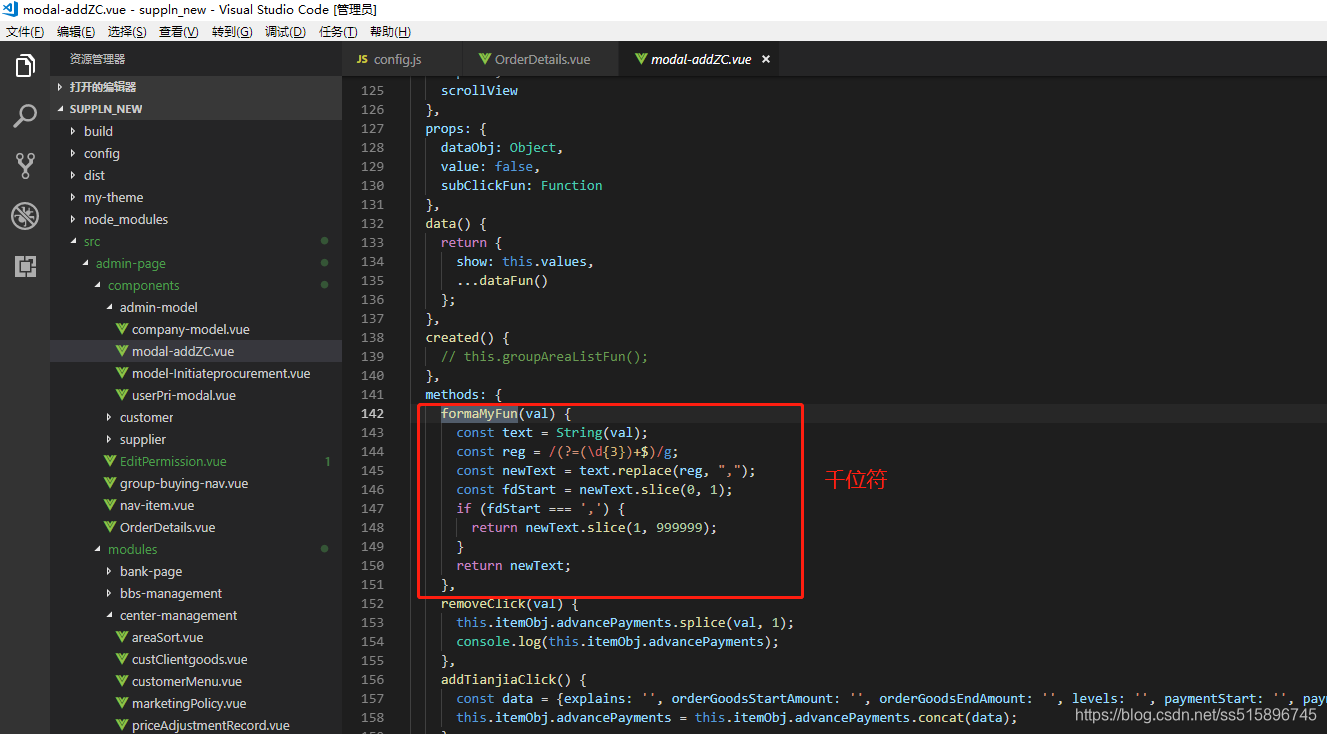Open the 文件(F) menu
Image resolution: width=1327 pixels, height=734 pixels.
pos(25,32)
